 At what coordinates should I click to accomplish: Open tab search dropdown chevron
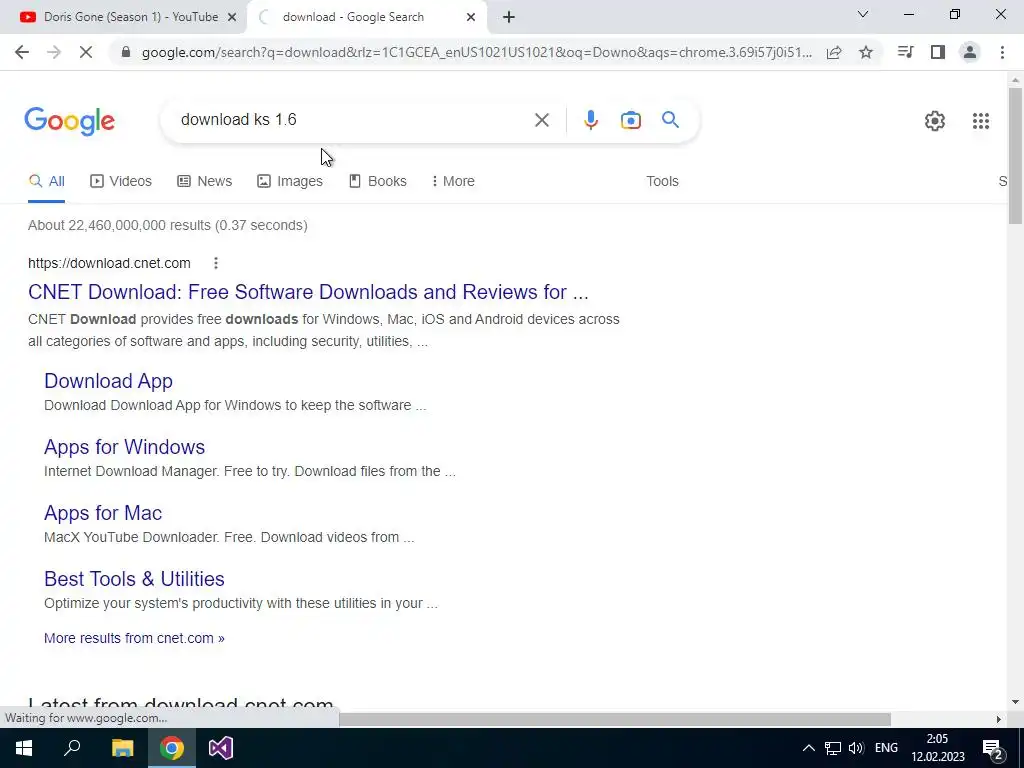863,14
